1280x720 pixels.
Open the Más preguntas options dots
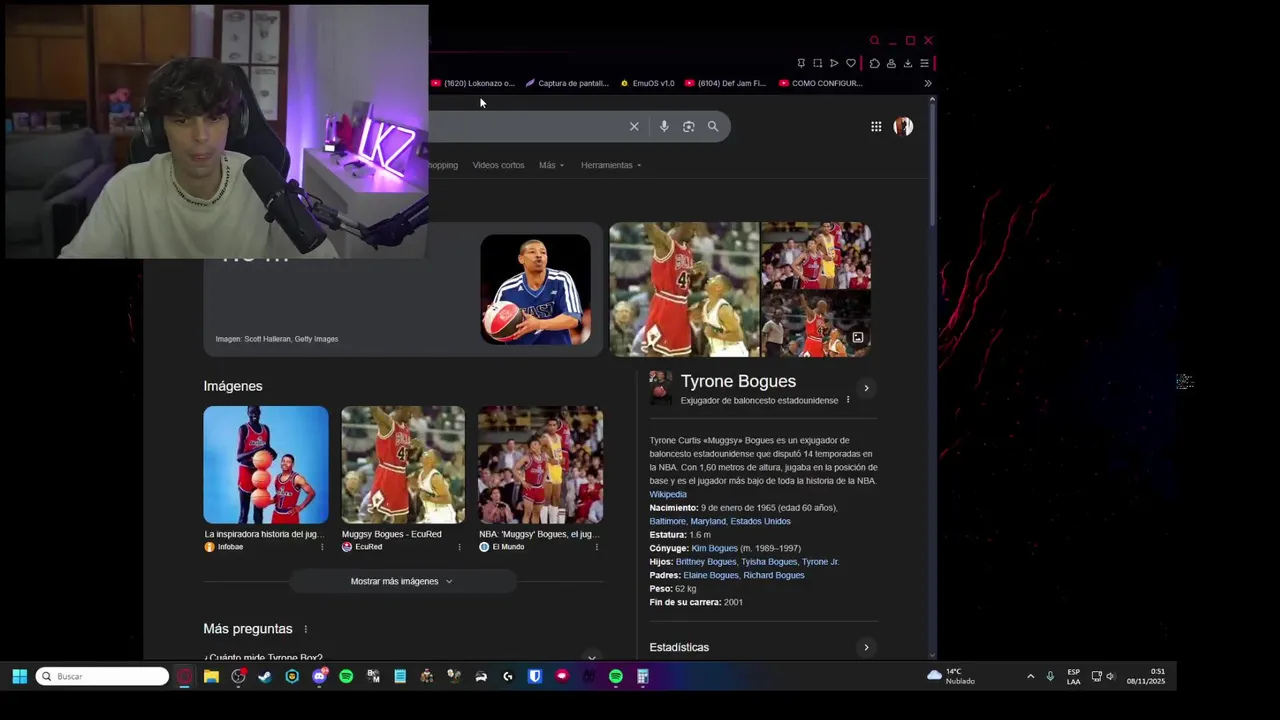(x=306, y=629)
